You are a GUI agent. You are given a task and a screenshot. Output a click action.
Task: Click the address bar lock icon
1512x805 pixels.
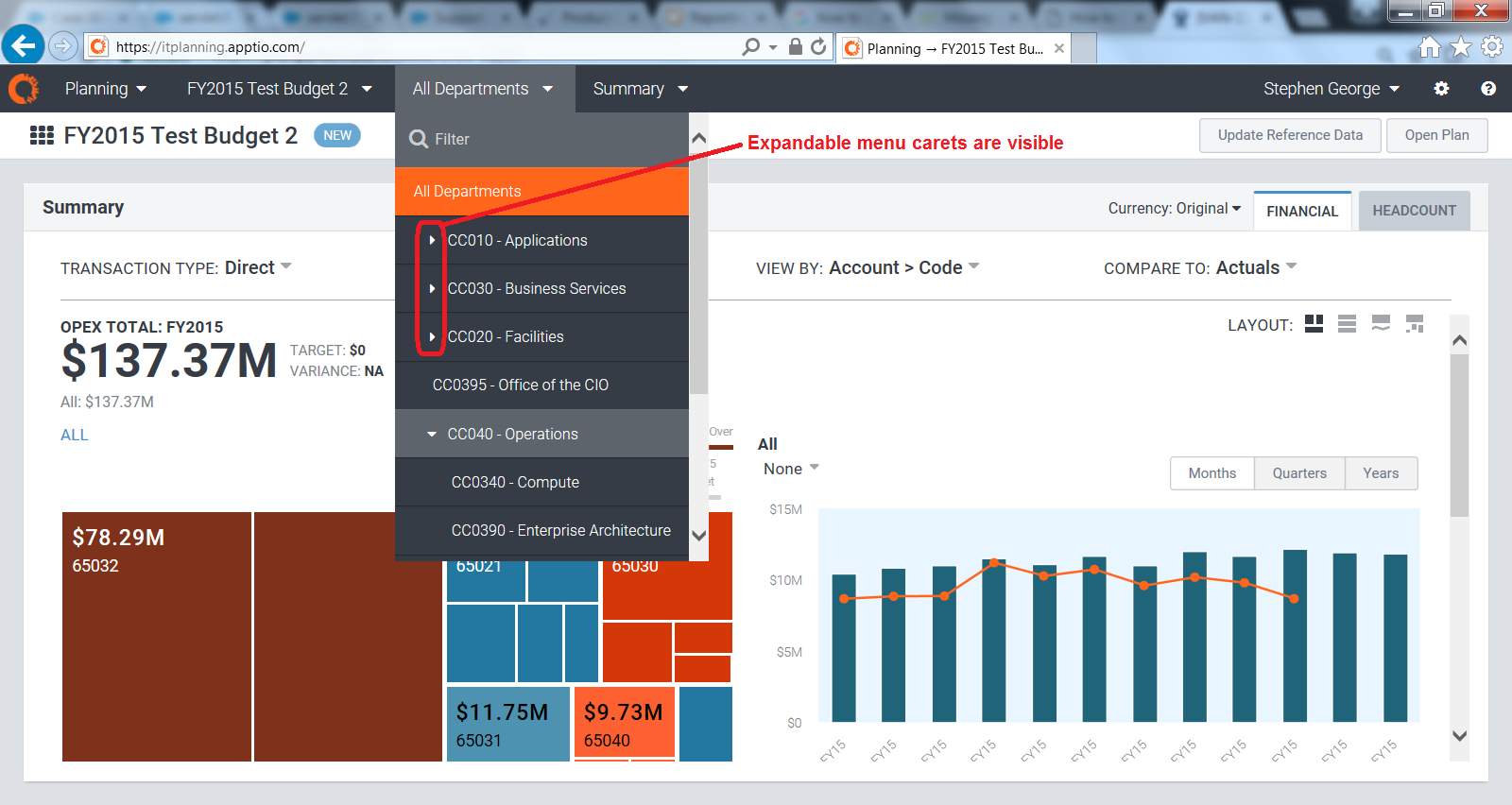click(x=796, y=46)
